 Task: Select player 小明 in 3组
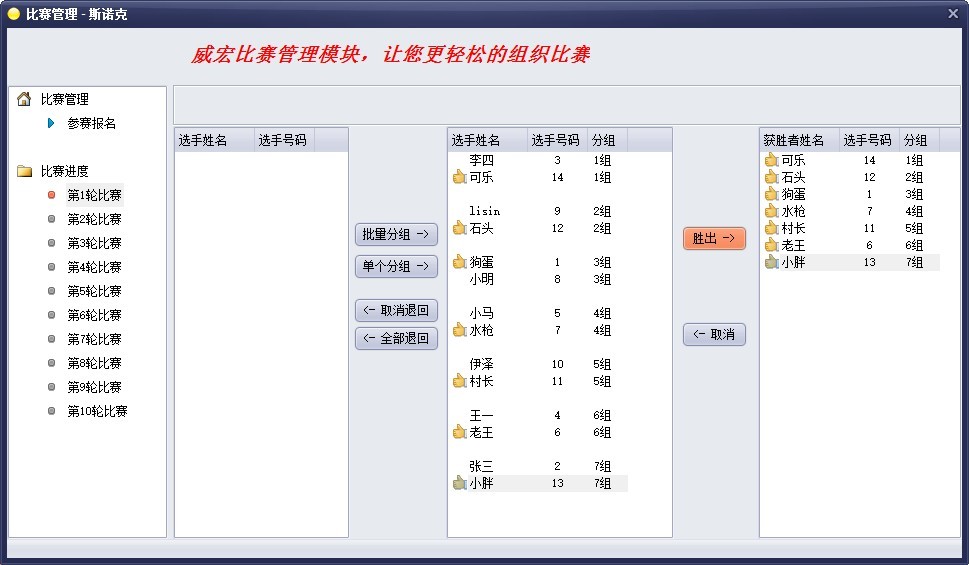[x=481, y=279]
